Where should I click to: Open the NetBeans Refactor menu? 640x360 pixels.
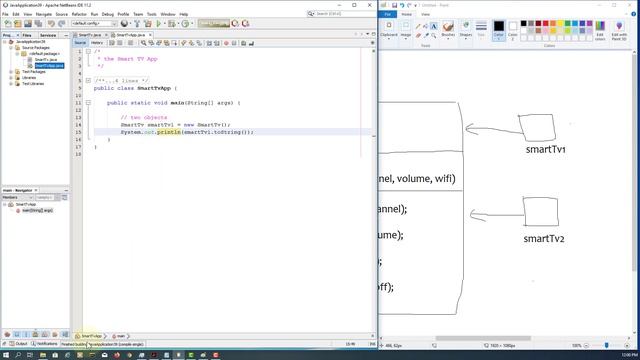pyautogui.click(x=79, y=14)
